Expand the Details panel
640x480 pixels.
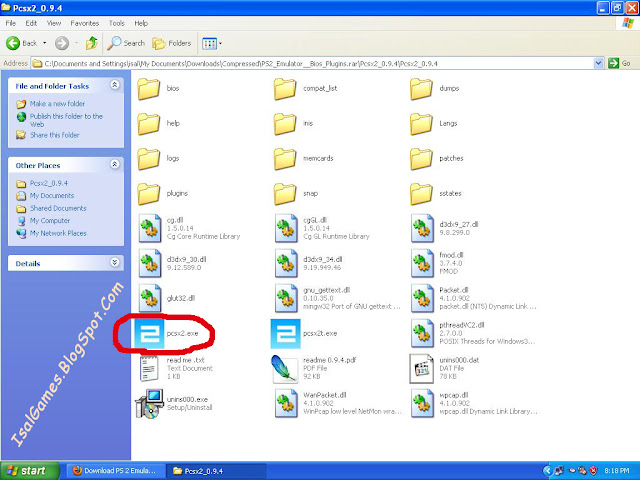click(115, 262)
